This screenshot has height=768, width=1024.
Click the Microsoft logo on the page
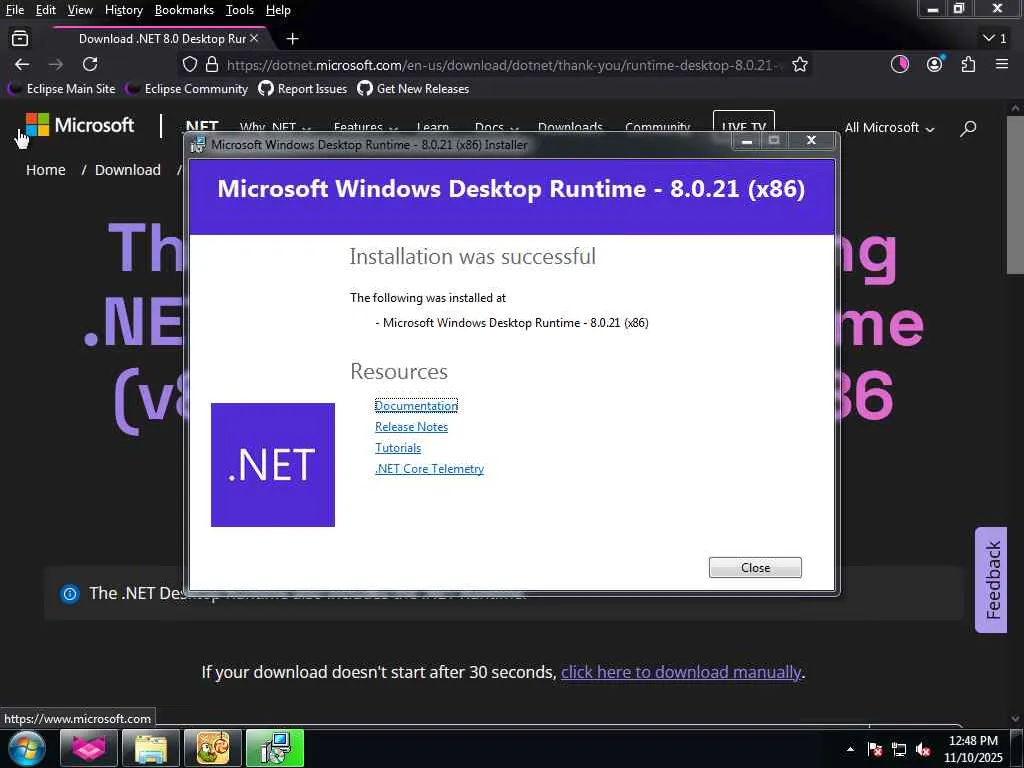coord(80,125)
